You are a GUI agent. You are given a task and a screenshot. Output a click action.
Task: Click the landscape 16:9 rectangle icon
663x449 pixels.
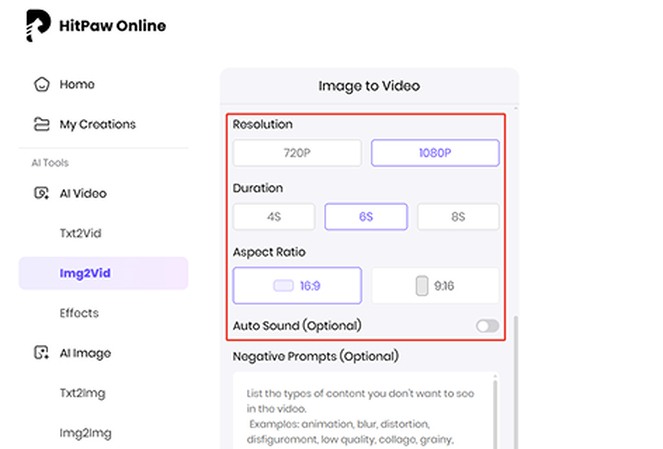coord(283,286)
